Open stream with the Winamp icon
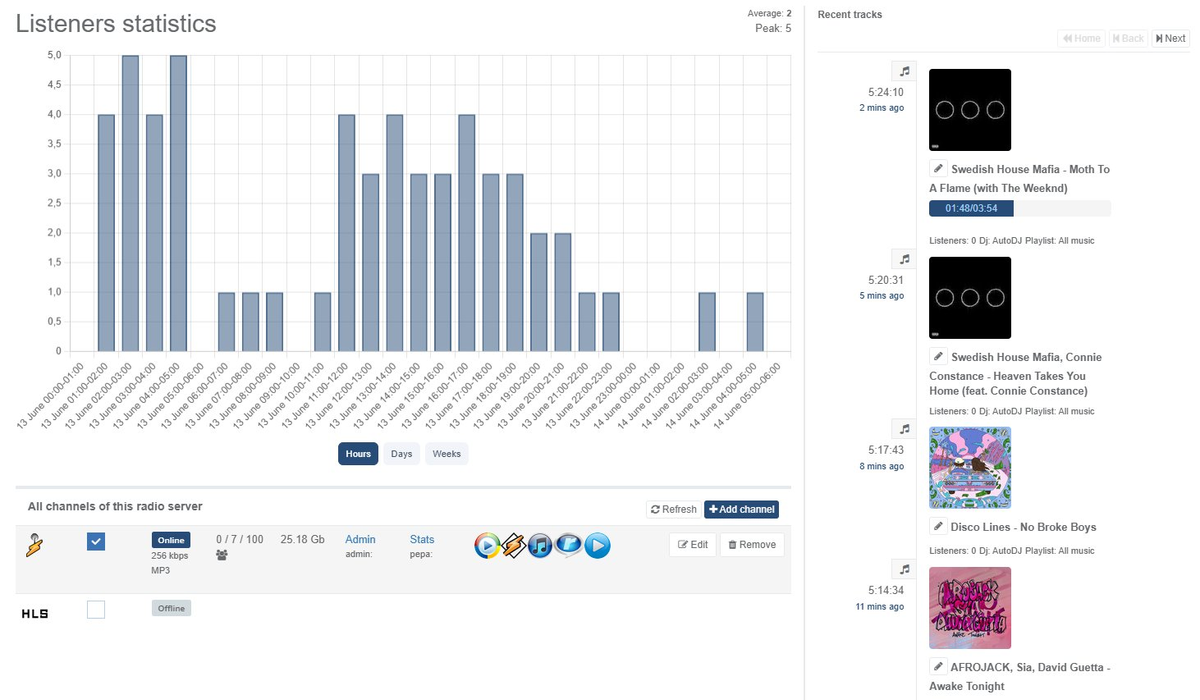The height and width of the screenshot is (700, 1200). point(514,545)
